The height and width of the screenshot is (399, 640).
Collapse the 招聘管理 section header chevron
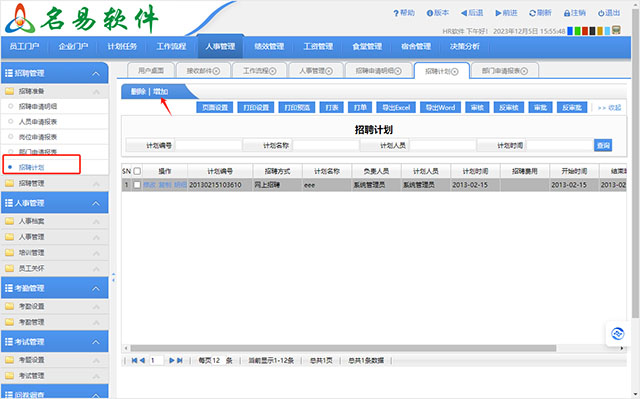(x=96, y=74)
